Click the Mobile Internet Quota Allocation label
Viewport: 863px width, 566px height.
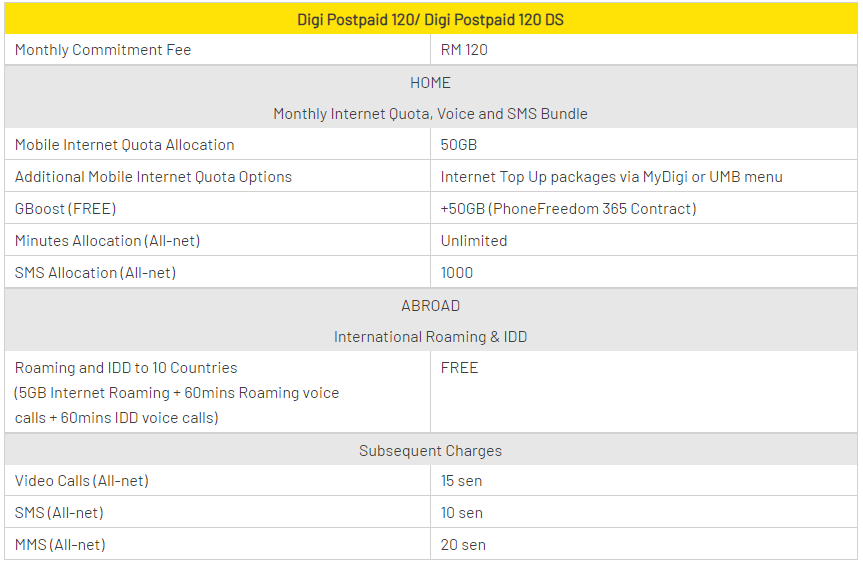tap(125, 145)
